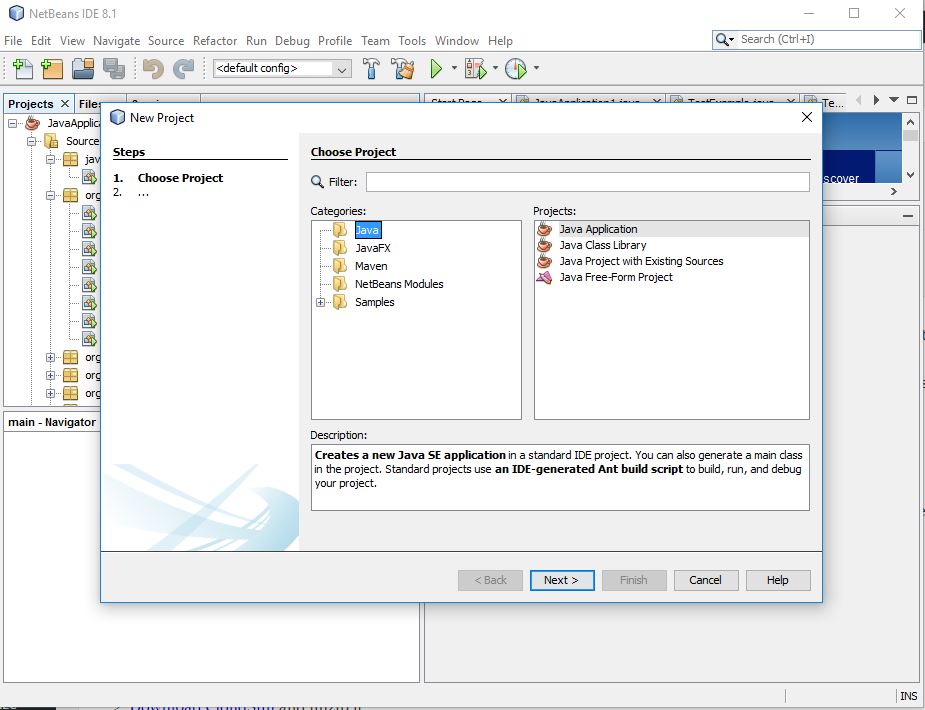Collapse the JavaApplication project node
Screen dimensions: 925x710
click(12, 123)
